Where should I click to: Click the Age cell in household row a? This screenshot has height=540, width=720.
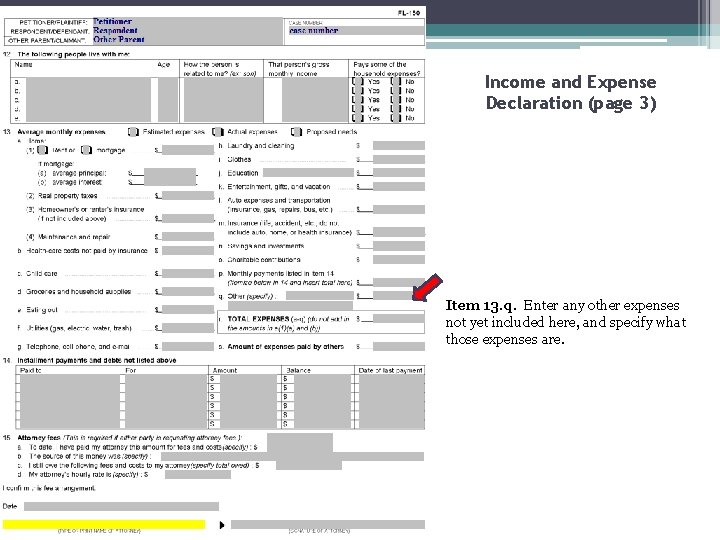(168, 82)
